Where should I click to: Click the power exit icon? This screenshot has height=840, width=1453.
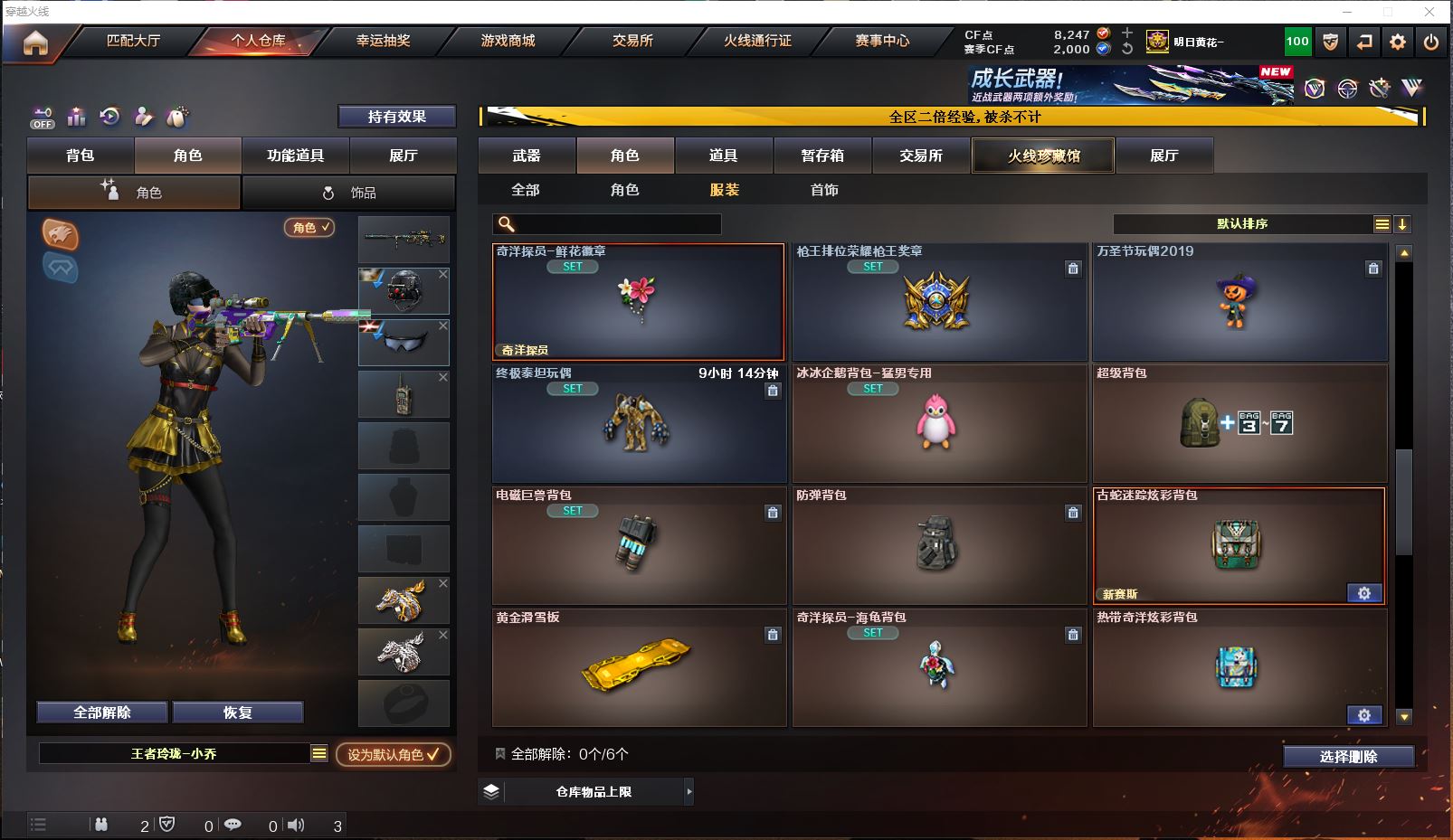click(1430, 42)
